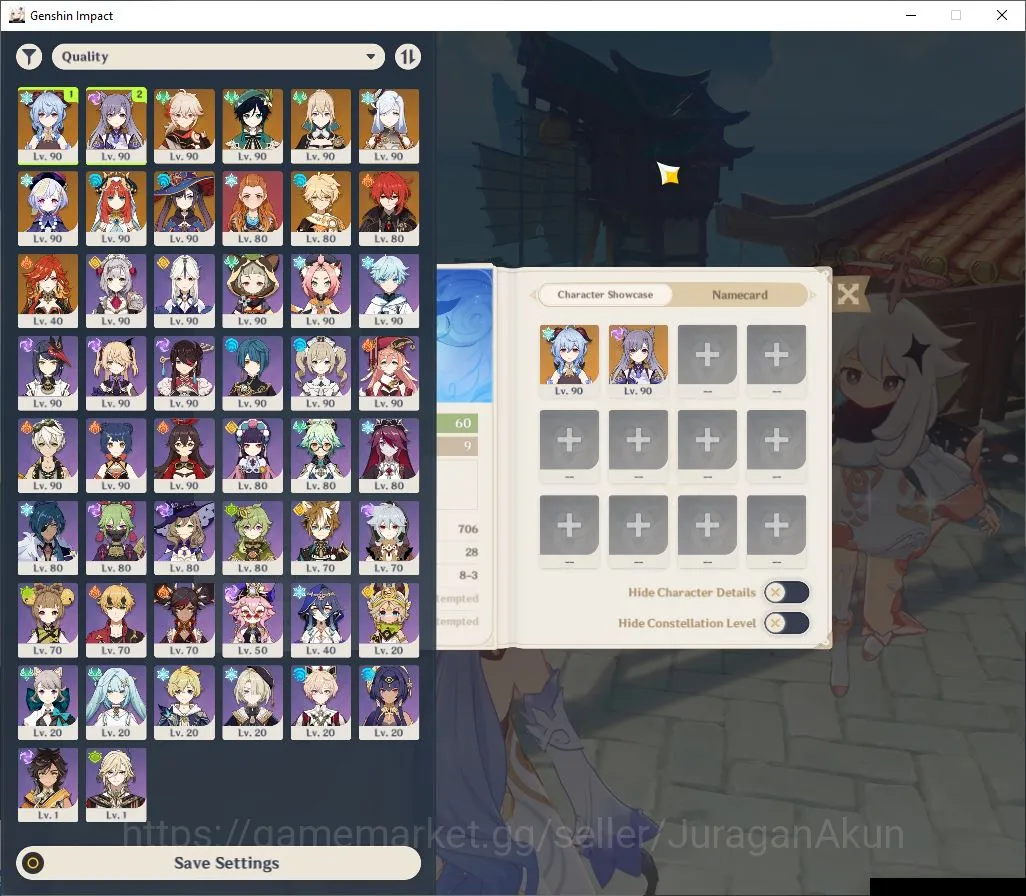The image size is (1026, 896).
Task: Choose Gorou at Lv. 70
Action: pos(321,538)
